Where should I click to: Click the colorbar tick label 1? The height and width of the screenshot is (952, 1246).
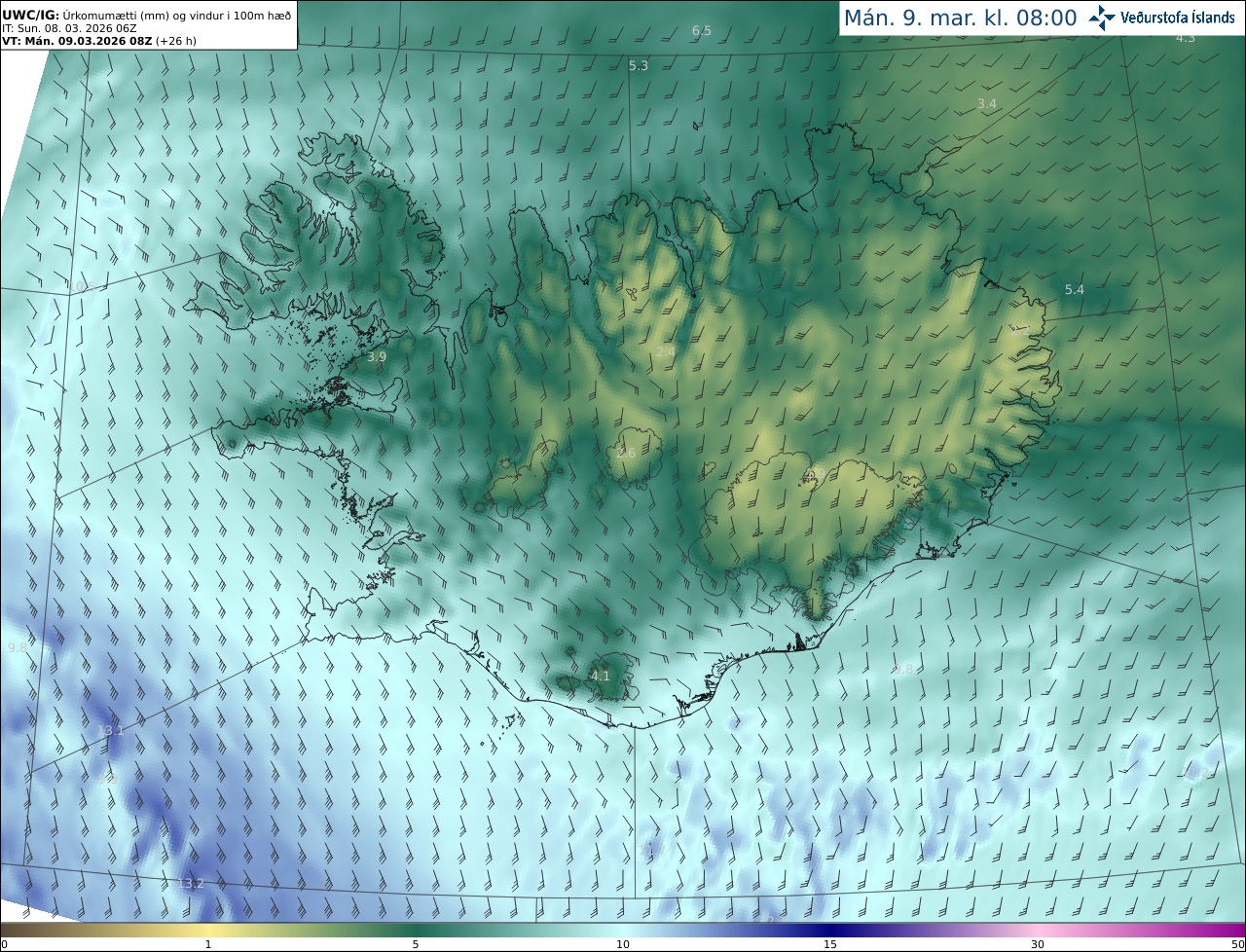point(208,944)
